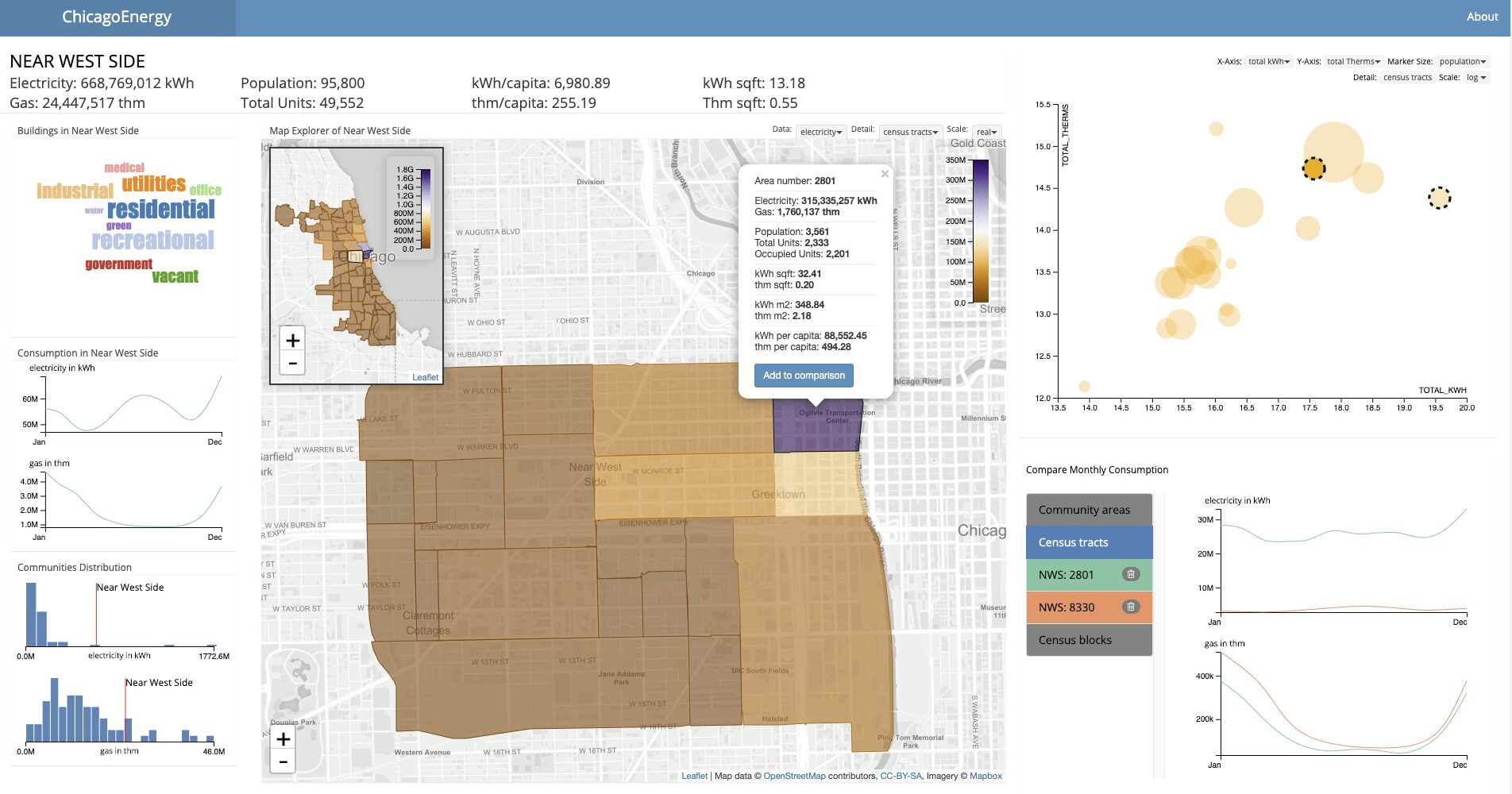
Task: Open the Map Explorer Data electricity dropdown
Action: pyautogui.click(x=820, y=132)
